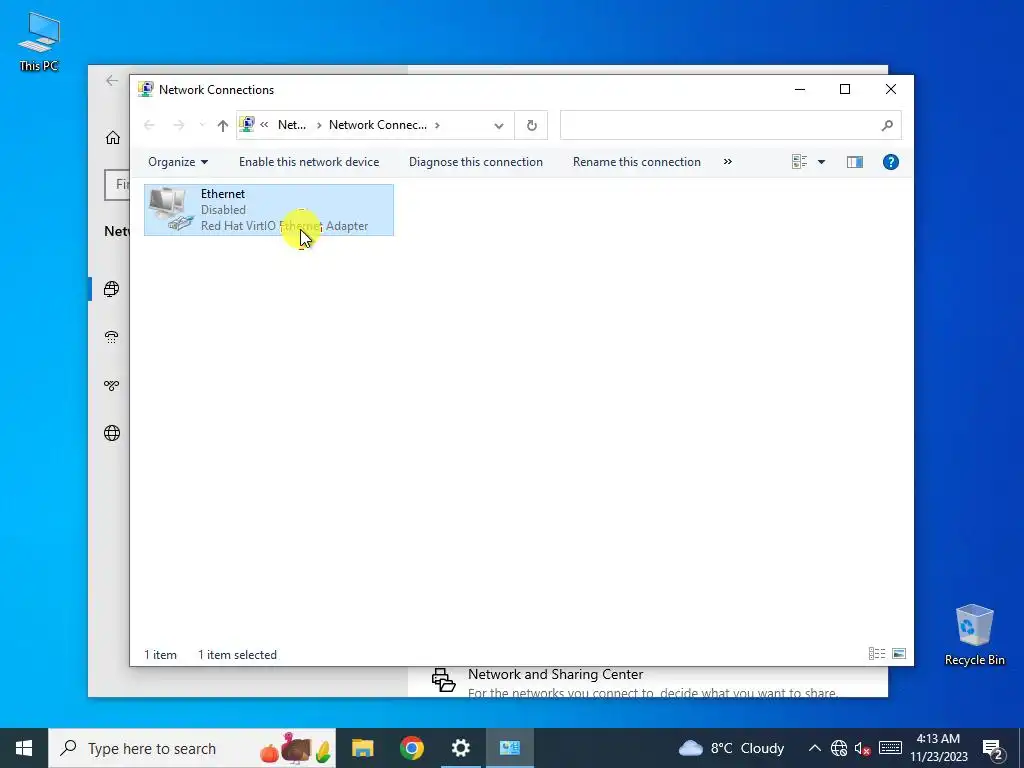Select the Recycle Bin desktop icon
Image resolution: width=1024 pixels, height=768 pixels.
[x=974, y=634]
